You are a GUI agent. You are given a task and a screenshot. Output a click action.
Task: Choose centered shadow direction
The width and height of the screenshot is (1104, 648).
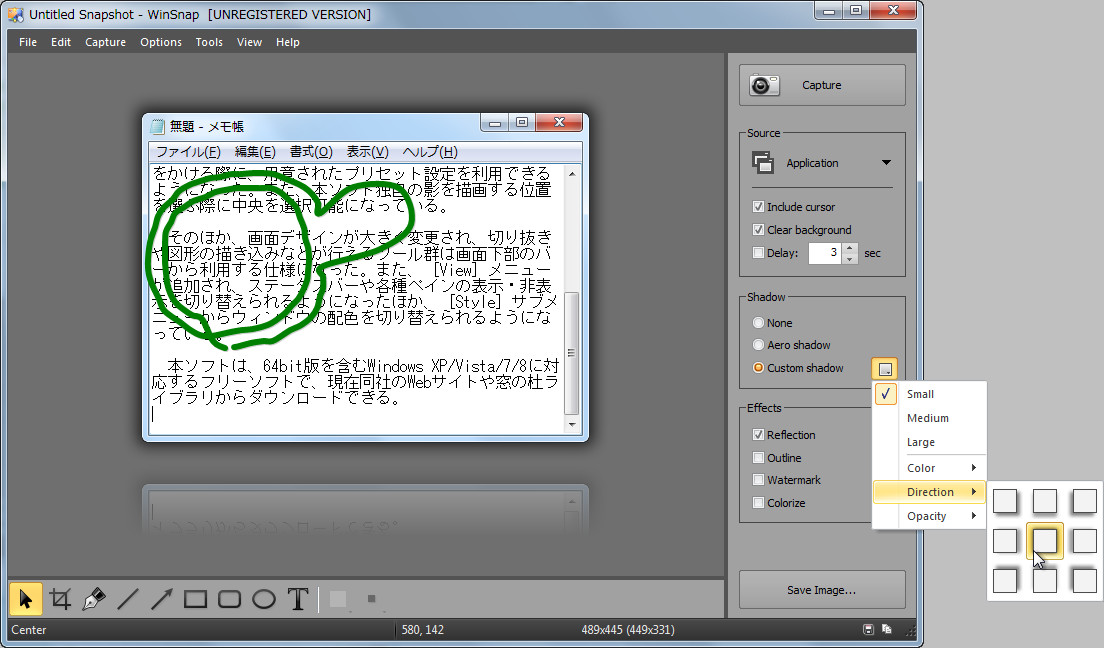tap(1045, 541)
